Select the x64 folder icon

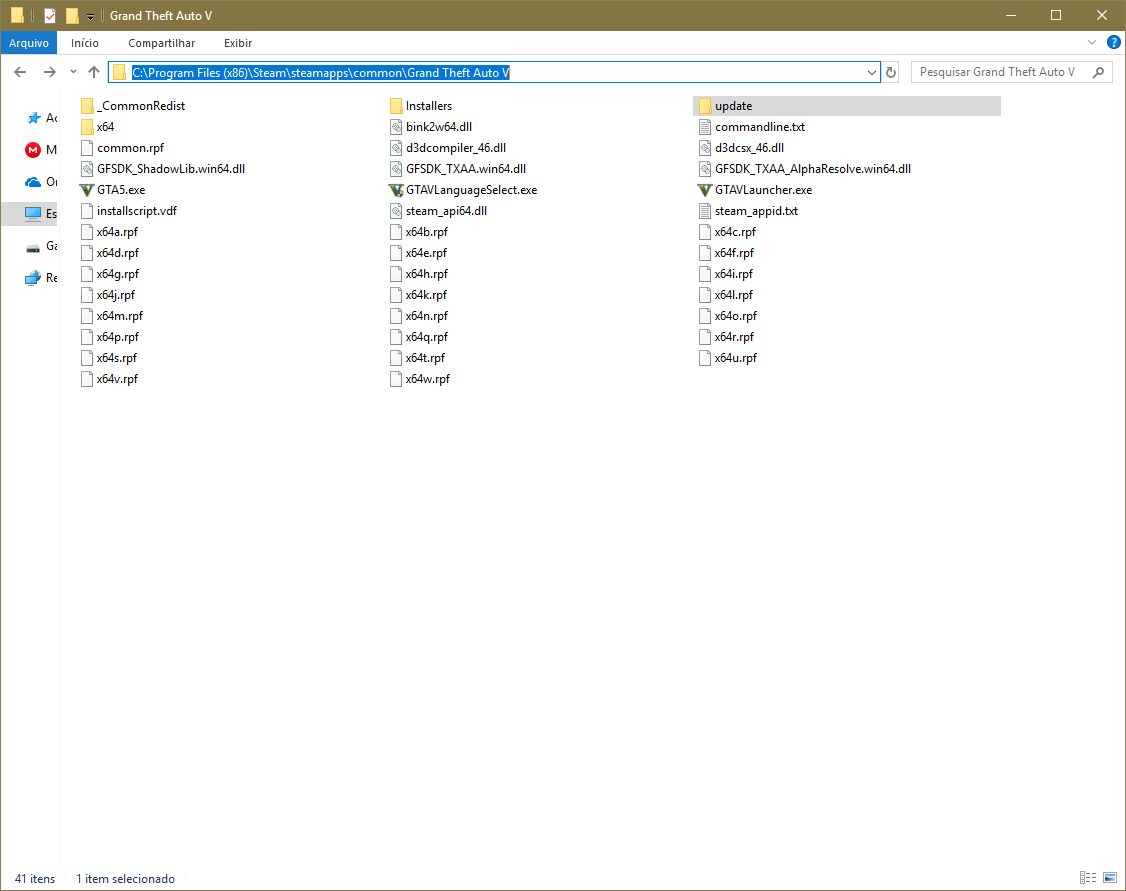pyautogui.click(x=87, y=127)
